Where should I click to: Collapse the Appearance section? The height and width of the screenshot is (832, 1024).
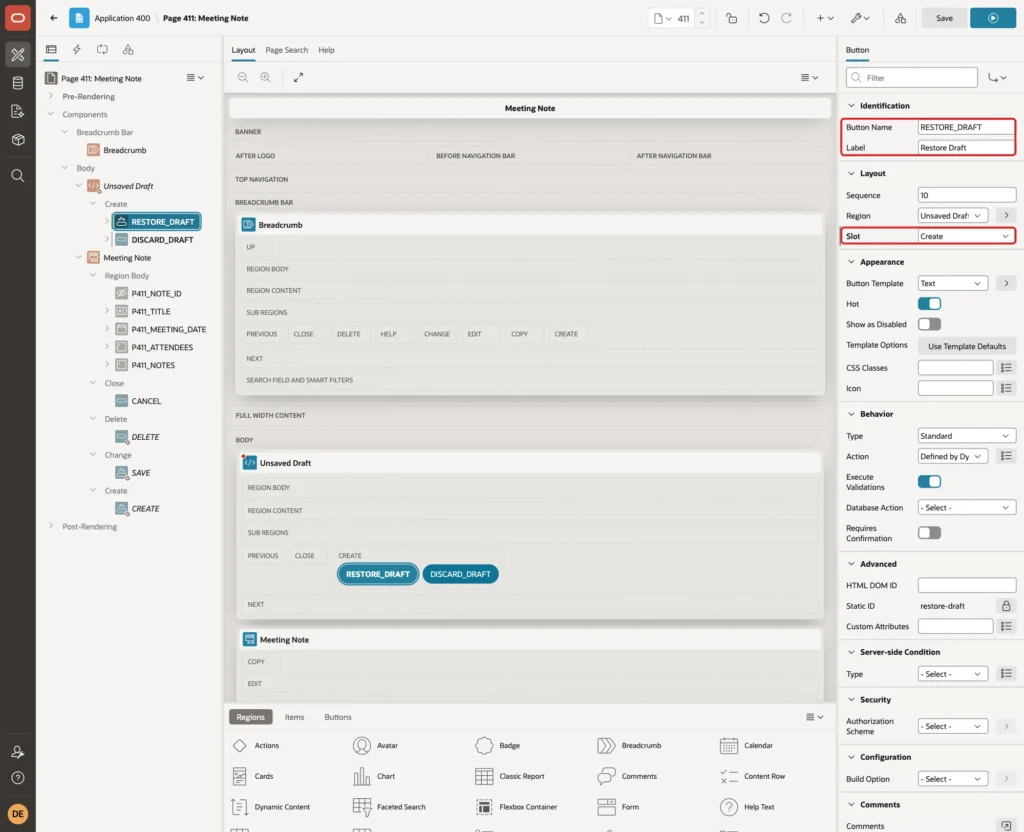point(851,262)
